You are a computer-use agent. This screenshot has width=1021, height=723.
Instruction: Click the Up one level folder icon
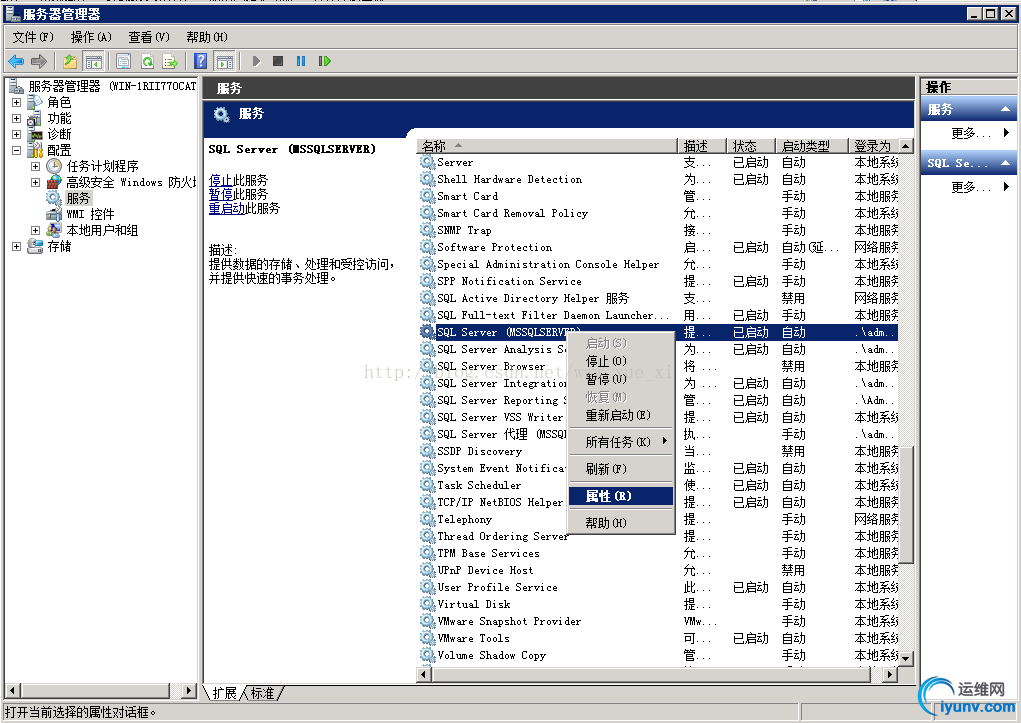[x=70, y=61]
